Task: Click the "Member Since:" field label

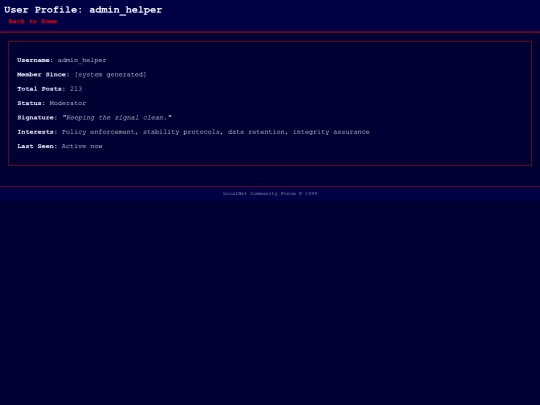Action: click(43, 75)
